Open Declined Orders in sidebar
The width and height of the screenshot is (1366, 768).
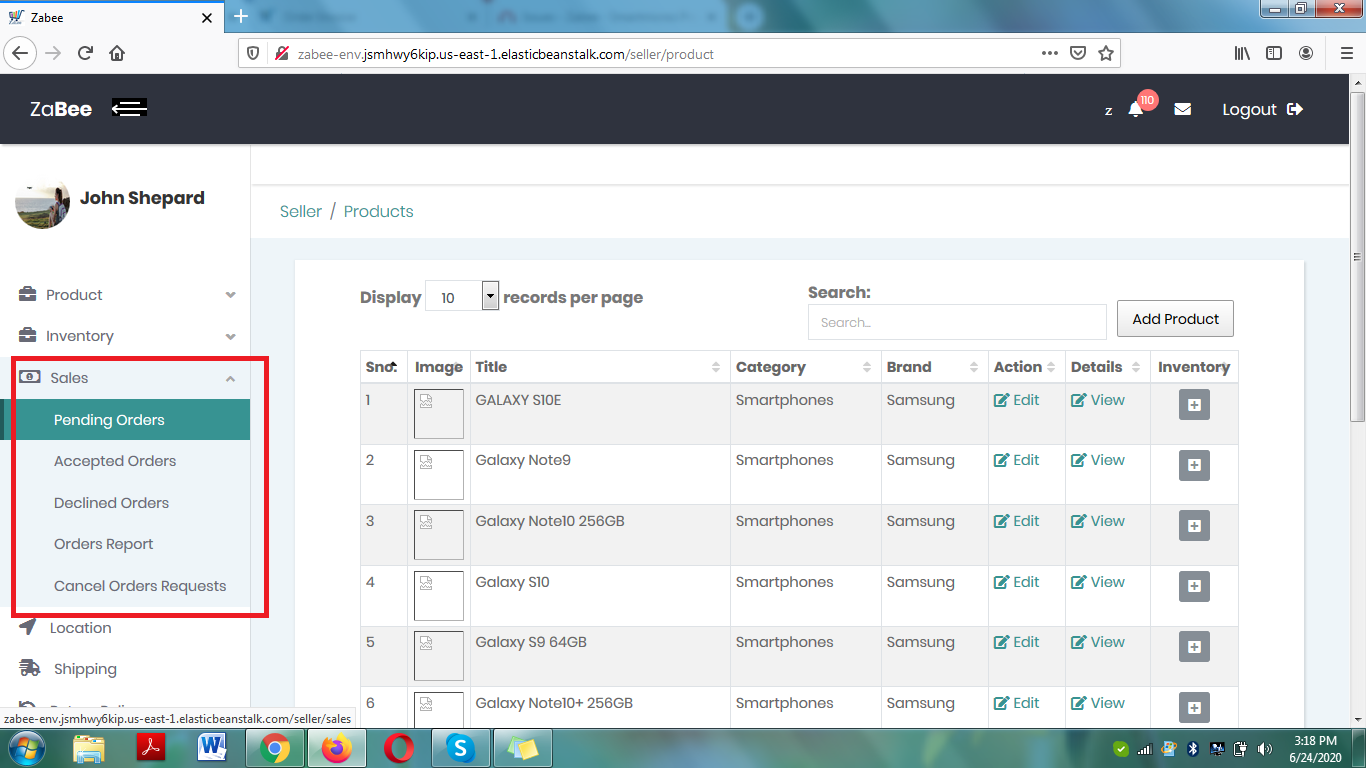click(x=111, y=503)
